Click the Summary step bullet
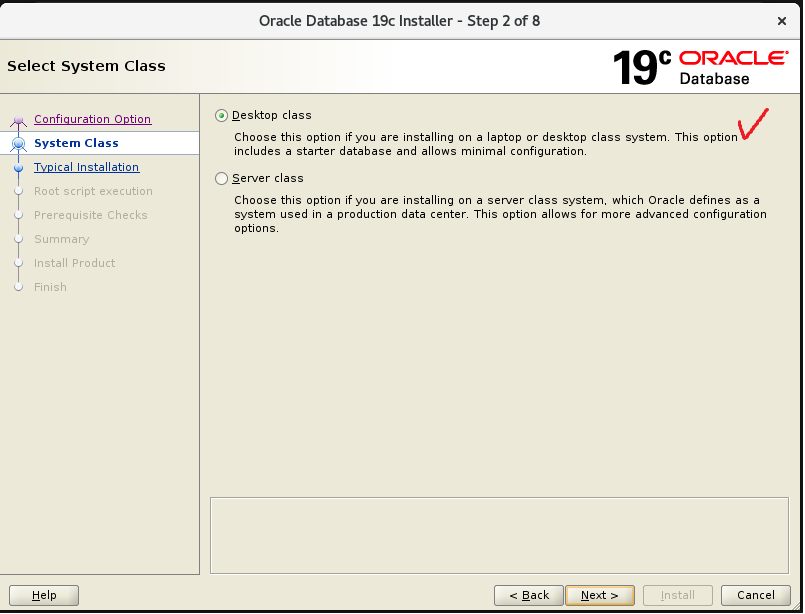 click(x=18, y=239)
